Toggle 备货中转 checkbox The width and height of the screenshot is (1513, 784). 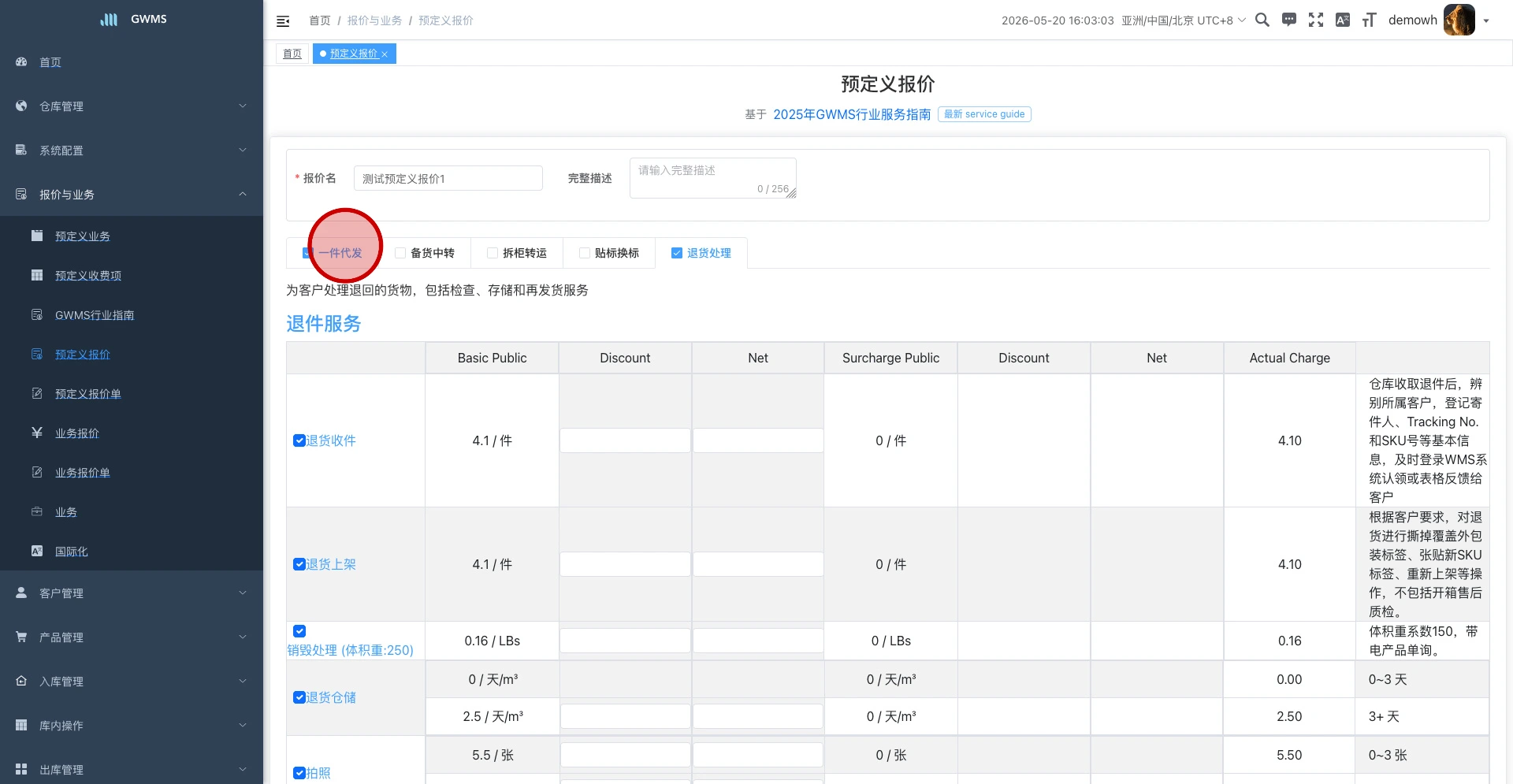400,253
